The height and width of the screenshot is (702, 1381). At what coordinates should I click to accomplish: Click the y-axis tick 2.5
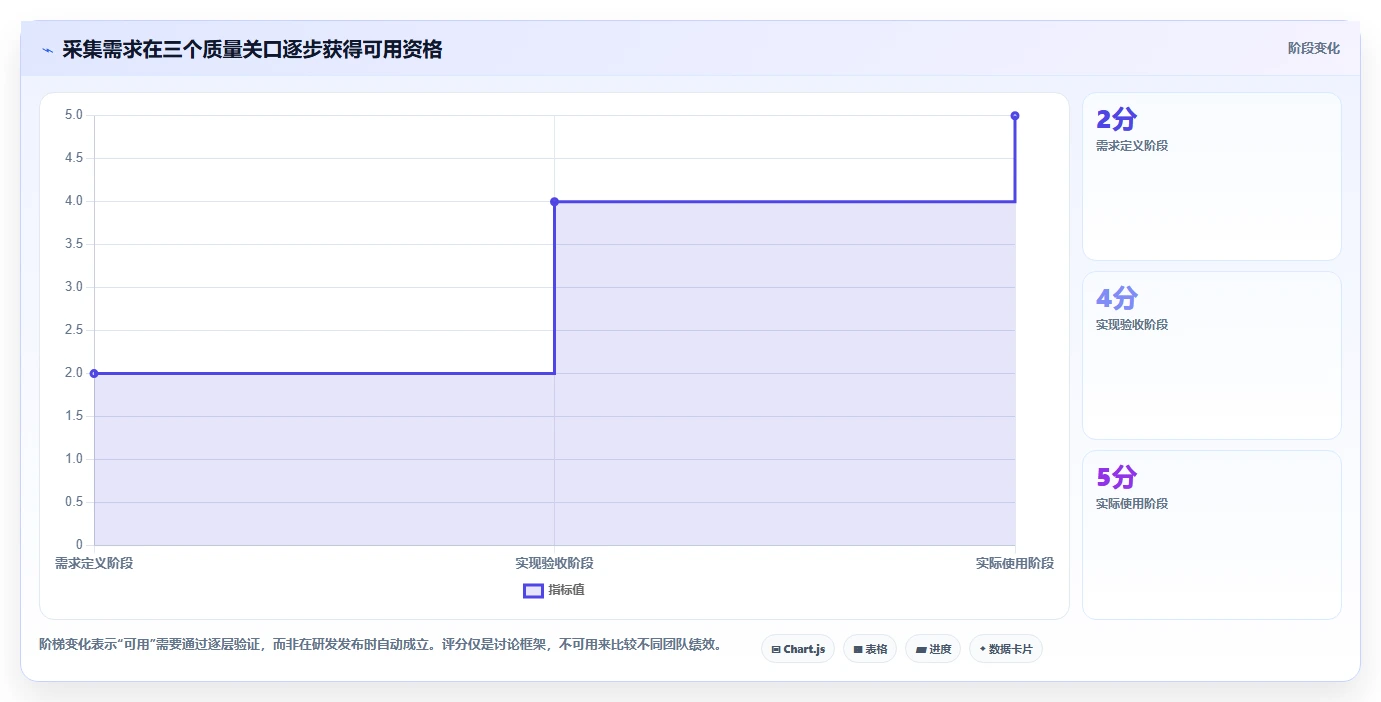click(x=74, y=330)
